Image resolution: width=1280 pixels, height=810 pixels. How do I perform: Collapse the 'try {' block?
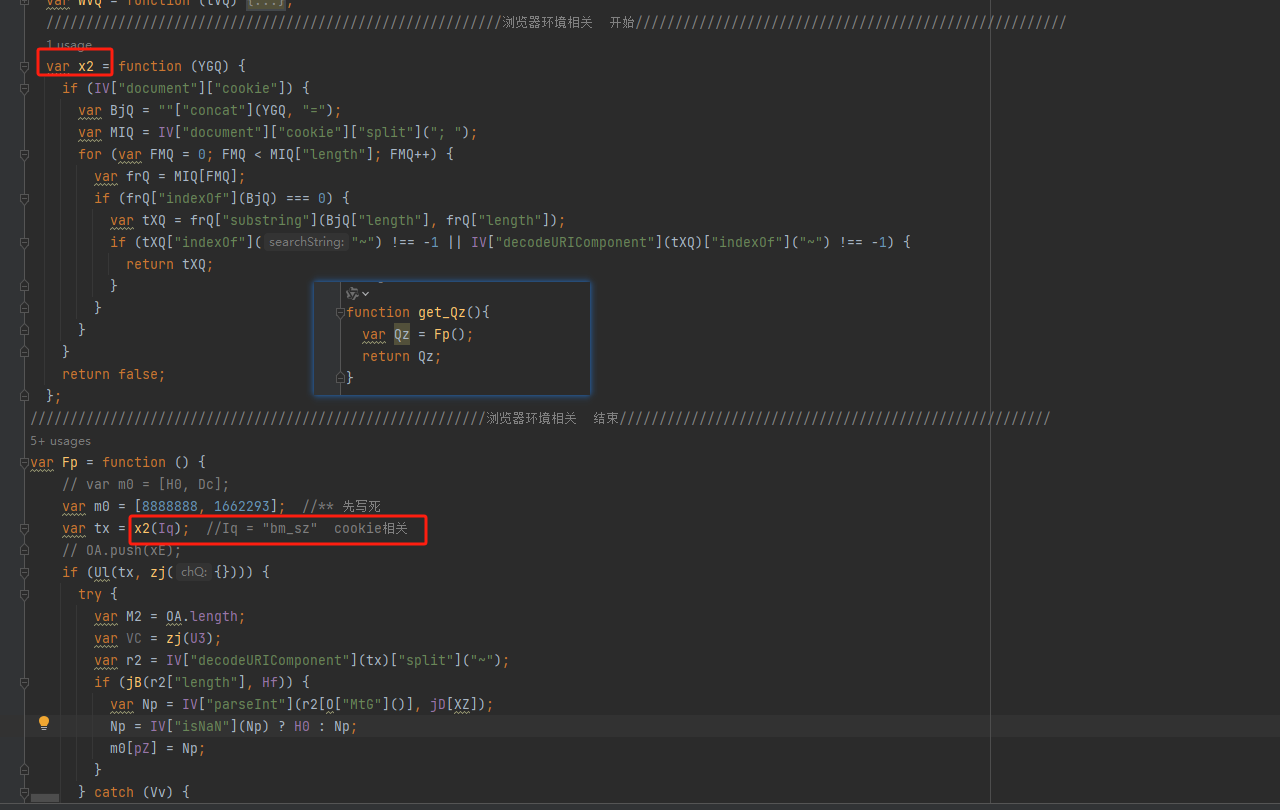[23, 594]
